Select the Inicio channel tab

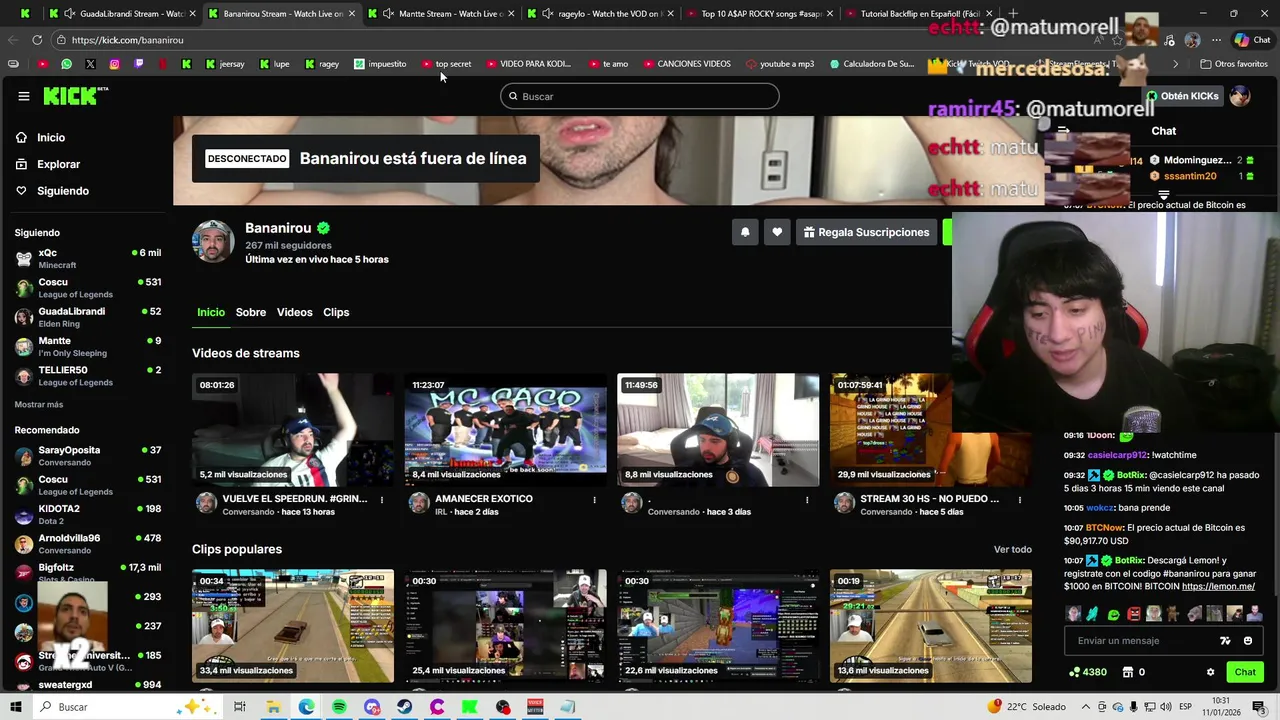211,312
